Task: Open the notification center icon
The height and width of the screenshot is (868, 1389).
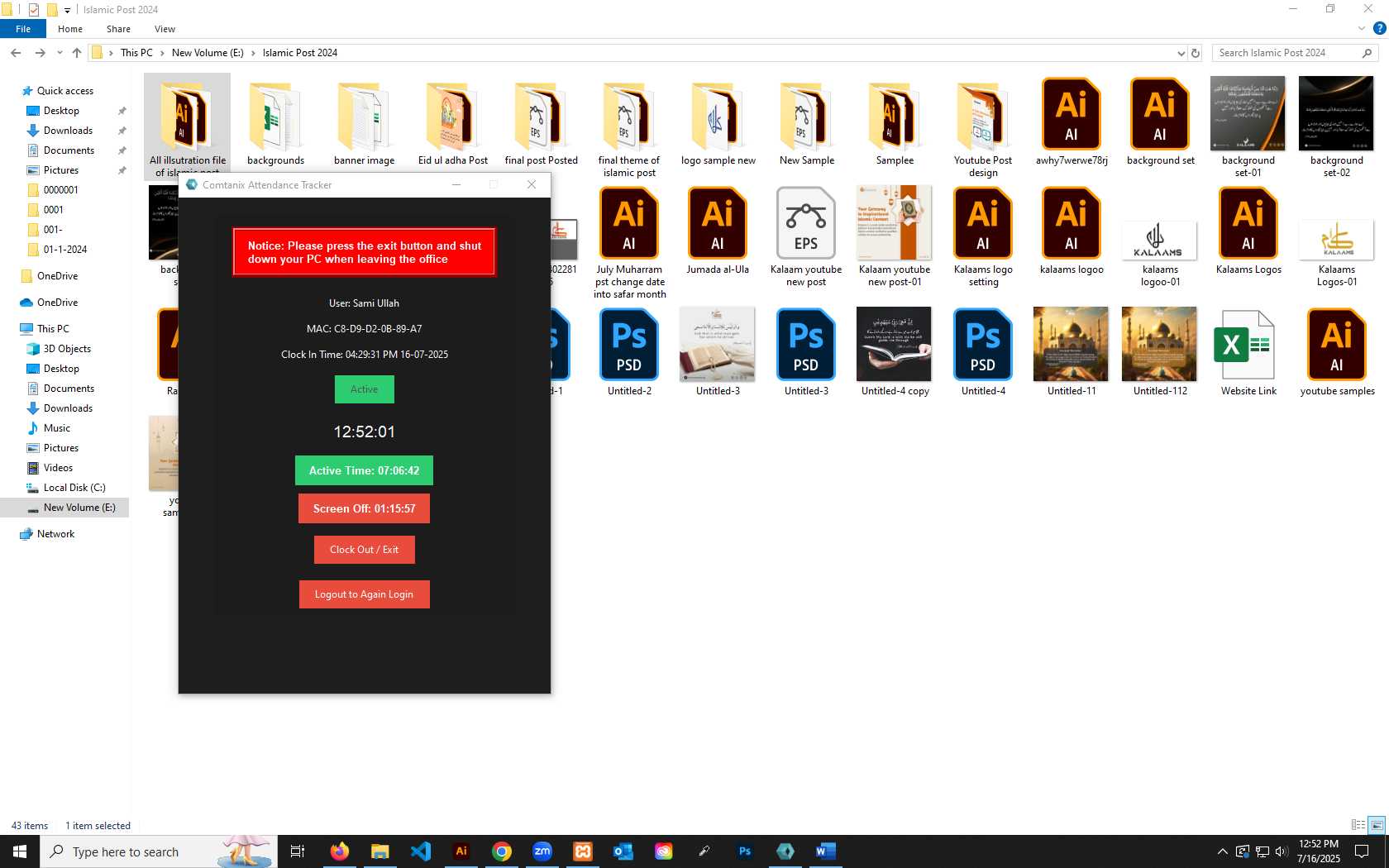Action: pos(1362,851)
